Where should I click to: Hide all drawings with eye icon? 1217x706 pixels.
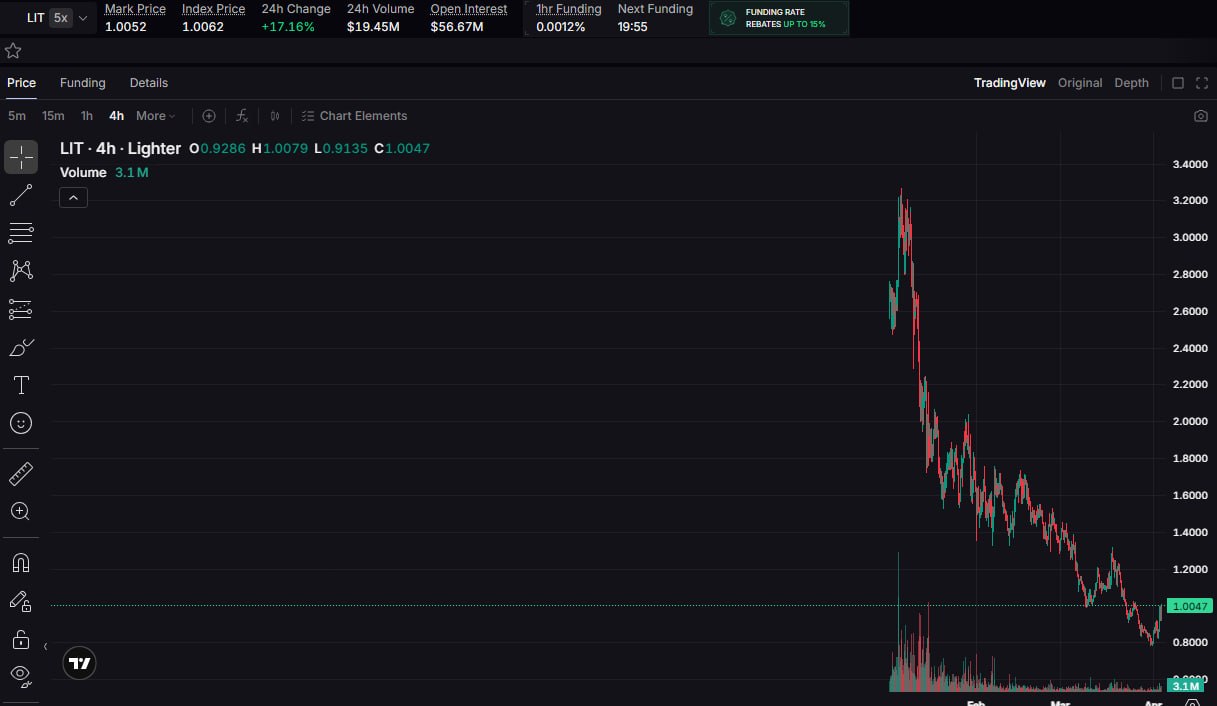click(21, 675)
